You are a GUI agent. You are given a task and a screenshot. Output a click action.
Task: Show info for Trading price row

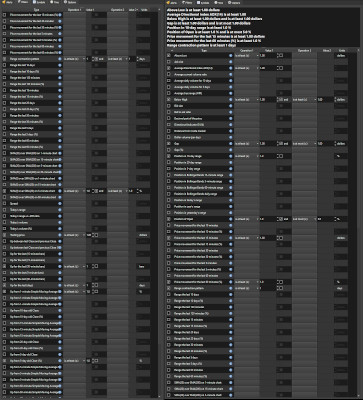[x=60, y=235]
